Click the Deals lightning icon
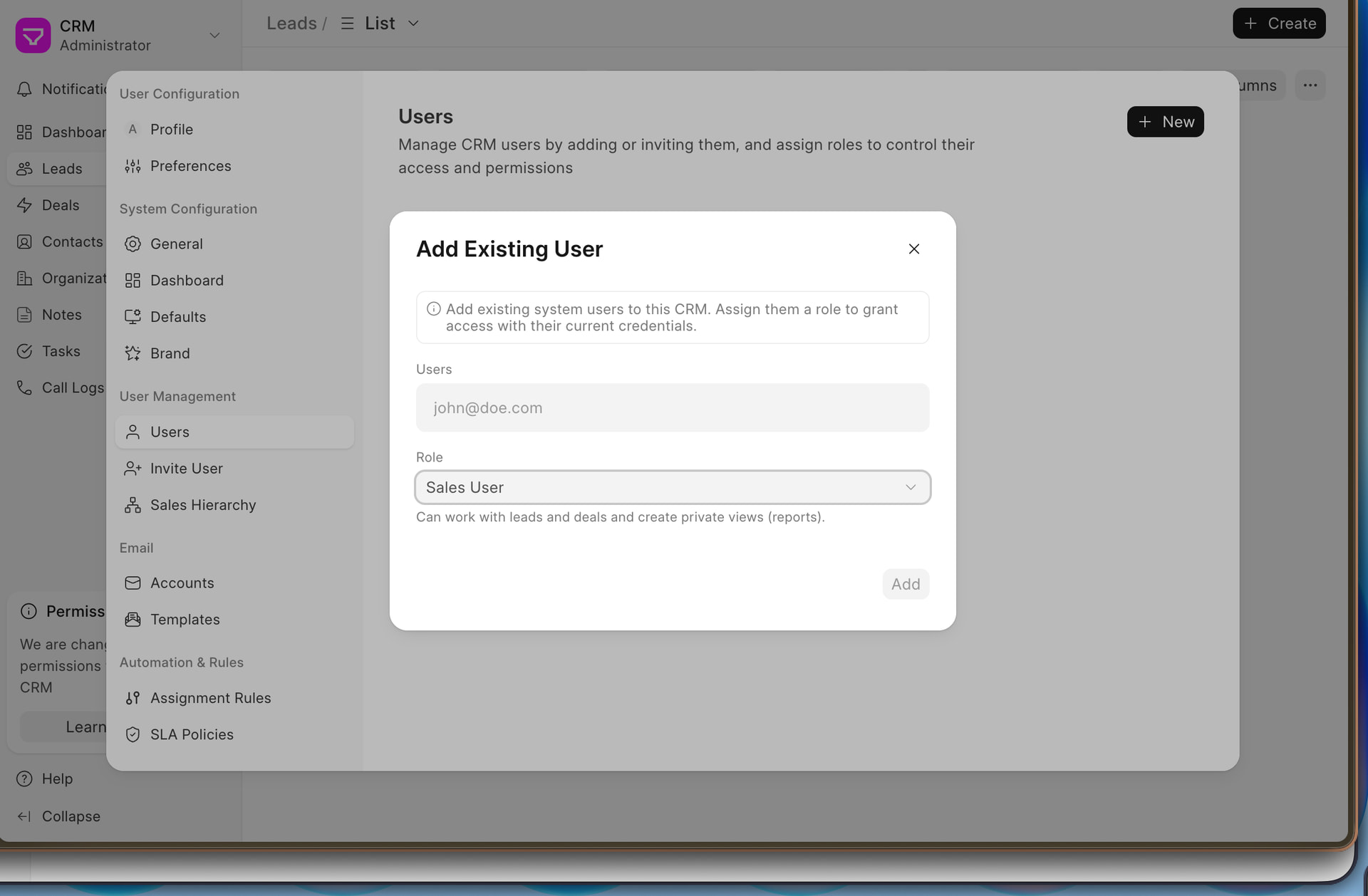This screenshot has height=896, width=1368. tap(24, 205)
